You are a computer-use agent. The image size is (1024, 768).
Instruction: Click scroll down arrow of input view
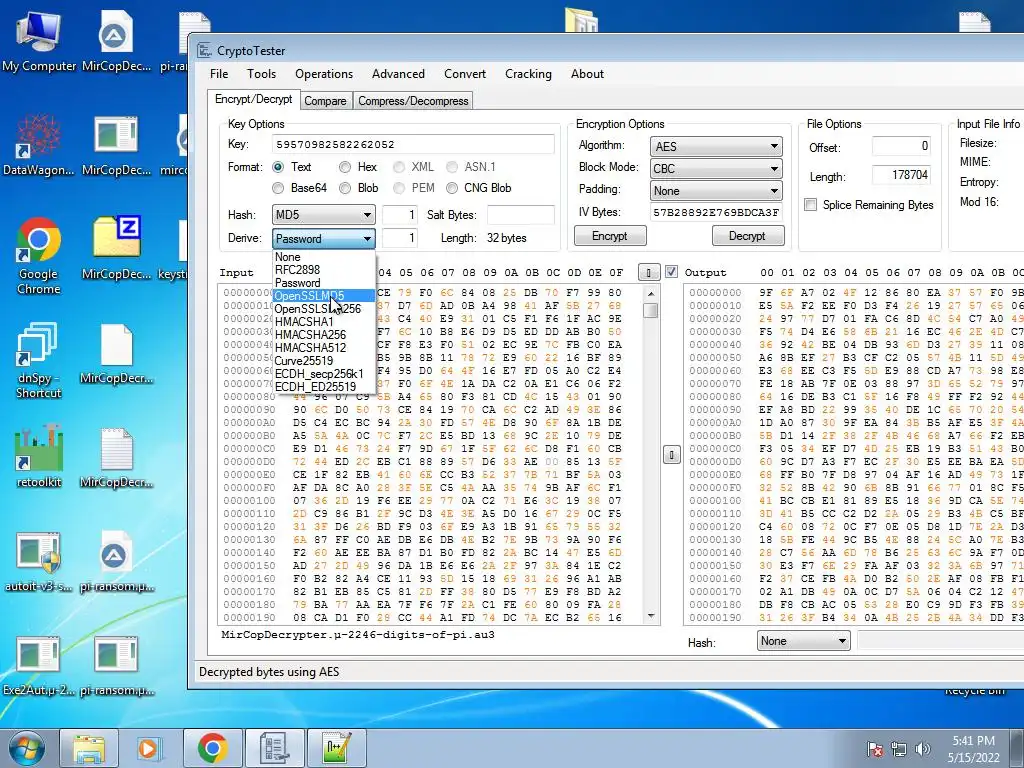[x=650, y=616]
